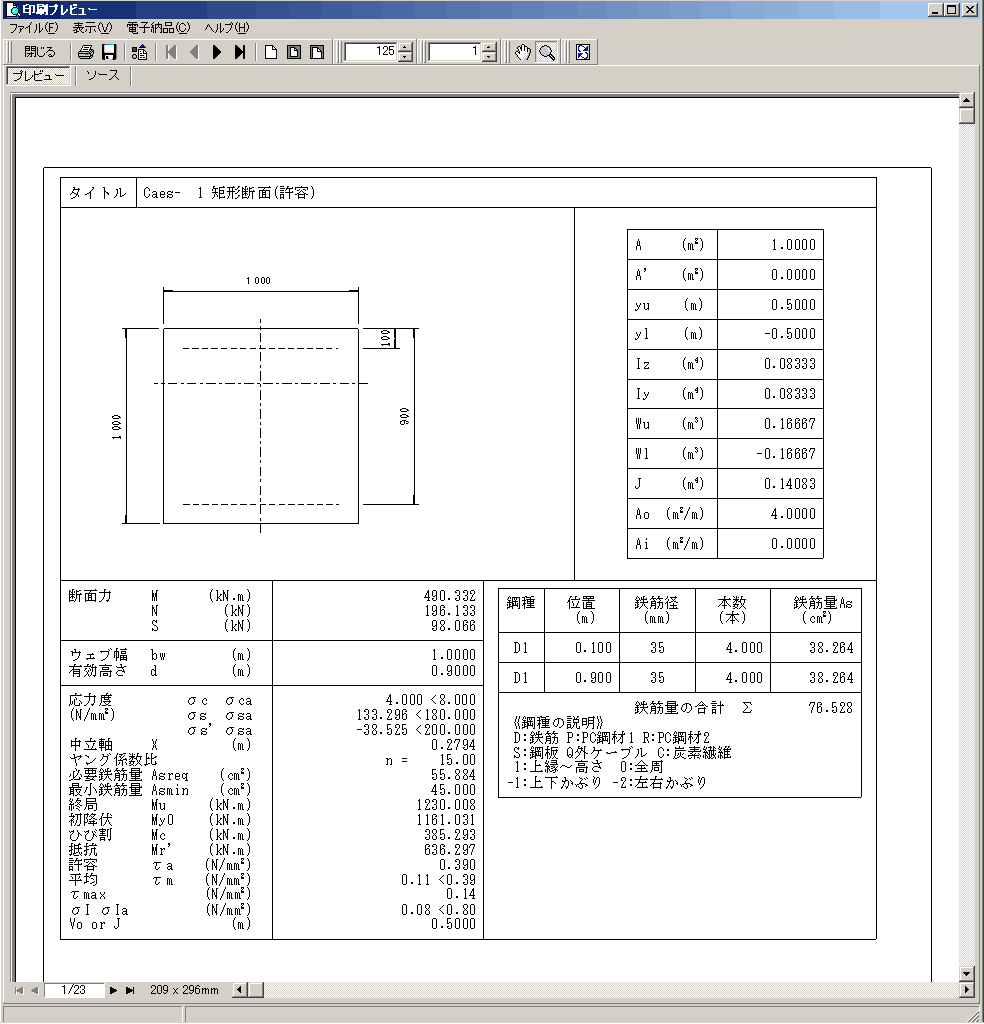
Task: Click the vertical scrollbar thumb
Action: pos(967,116)
